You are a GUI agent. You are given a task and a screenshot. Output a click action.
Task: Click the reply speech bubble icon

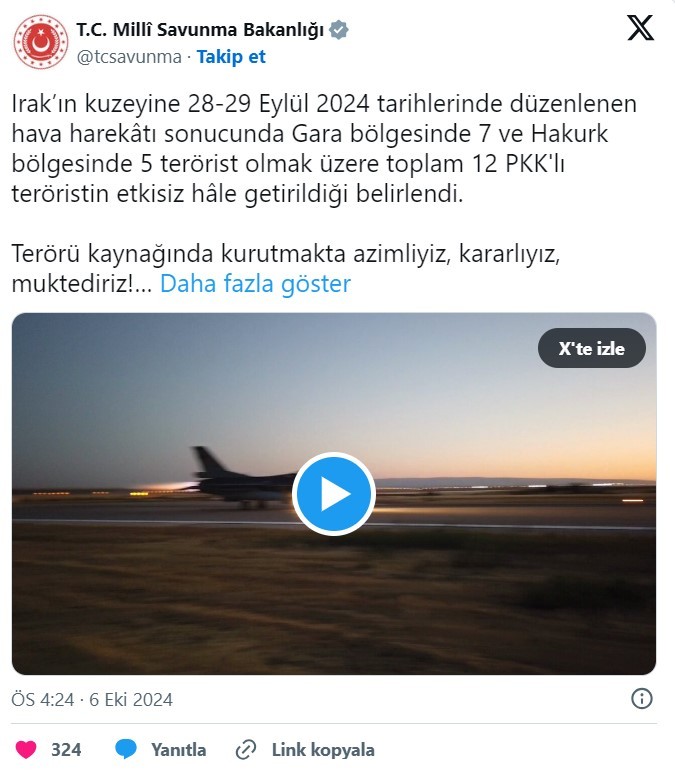coord(126,749)
